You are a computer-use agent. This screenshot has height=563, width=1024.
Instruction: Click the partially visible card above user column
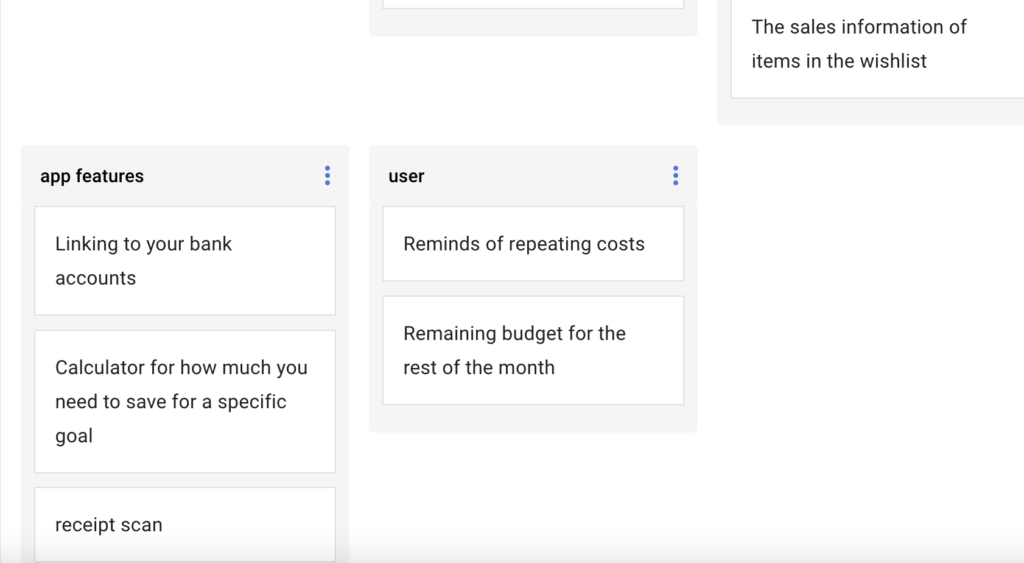coord(533,4)
